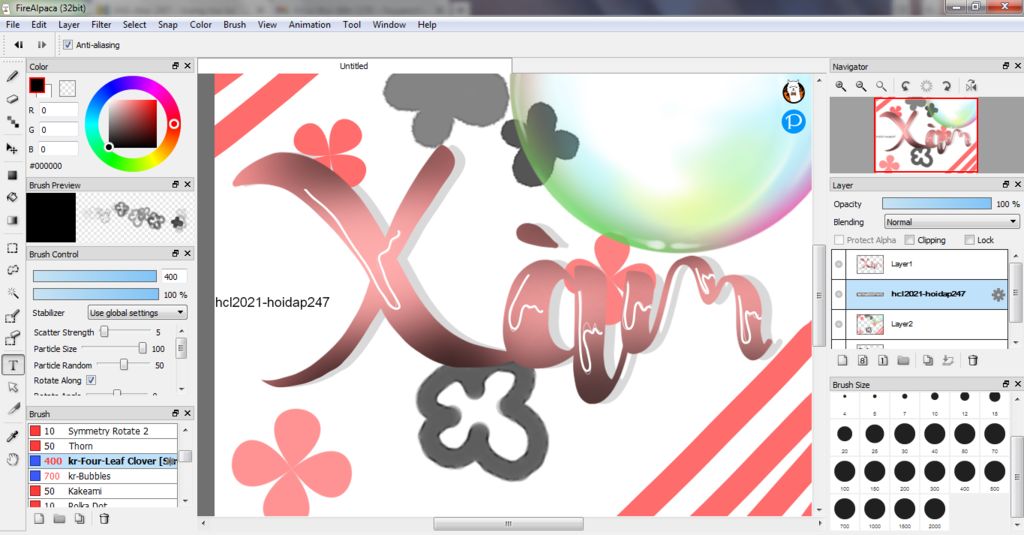Select the Eyedropper tool
1024x535 pixels.
(x=12, y=436)
